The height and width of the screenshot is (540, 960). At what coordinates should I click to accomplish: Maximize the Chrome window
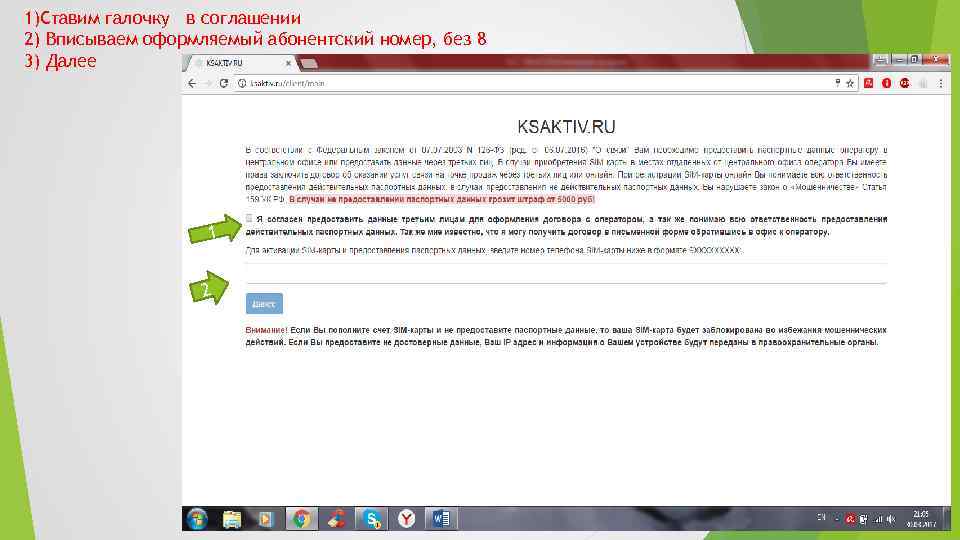click(x=913, y=59)
